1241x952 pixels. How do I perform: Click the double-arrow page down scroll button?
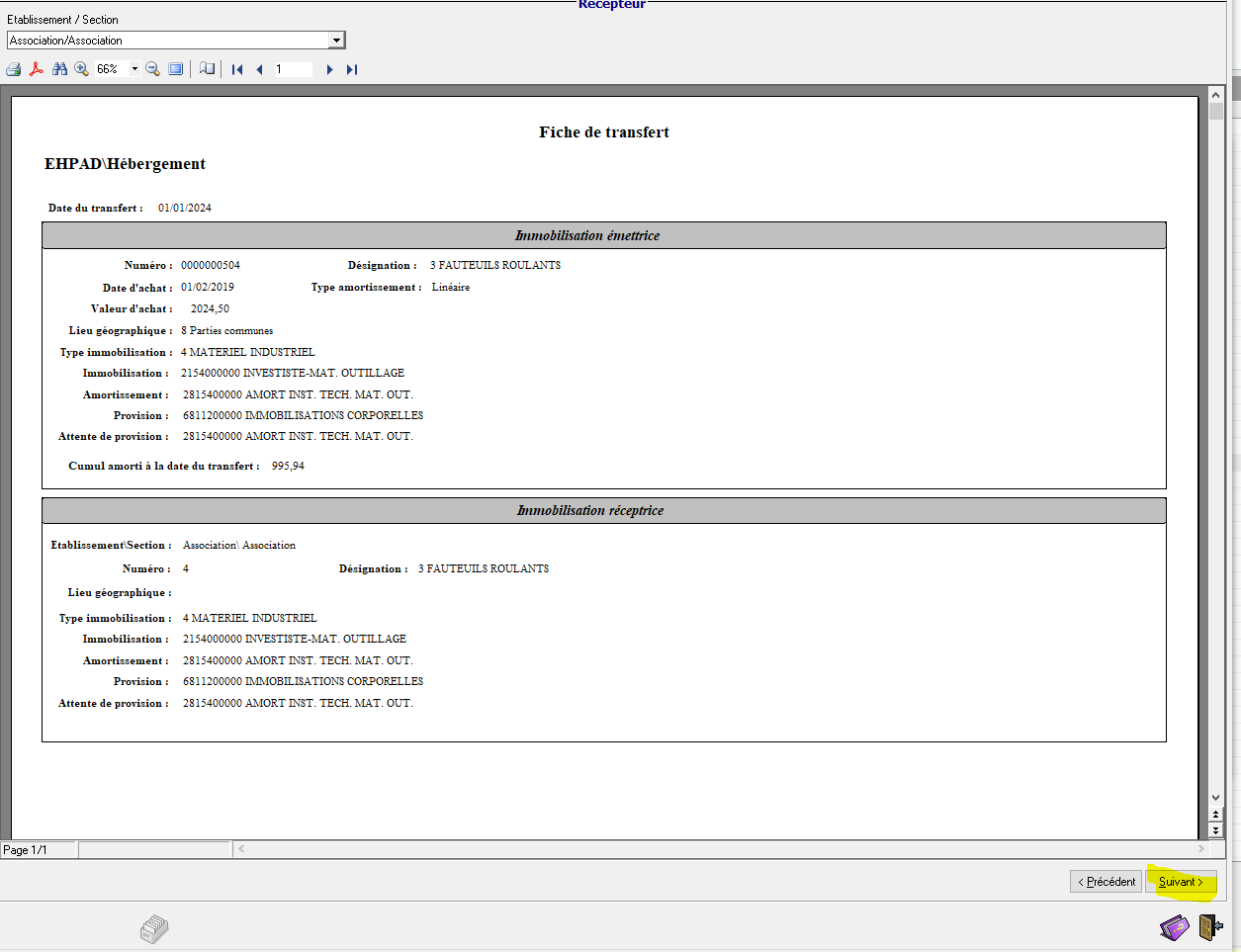coord(1215,830)
